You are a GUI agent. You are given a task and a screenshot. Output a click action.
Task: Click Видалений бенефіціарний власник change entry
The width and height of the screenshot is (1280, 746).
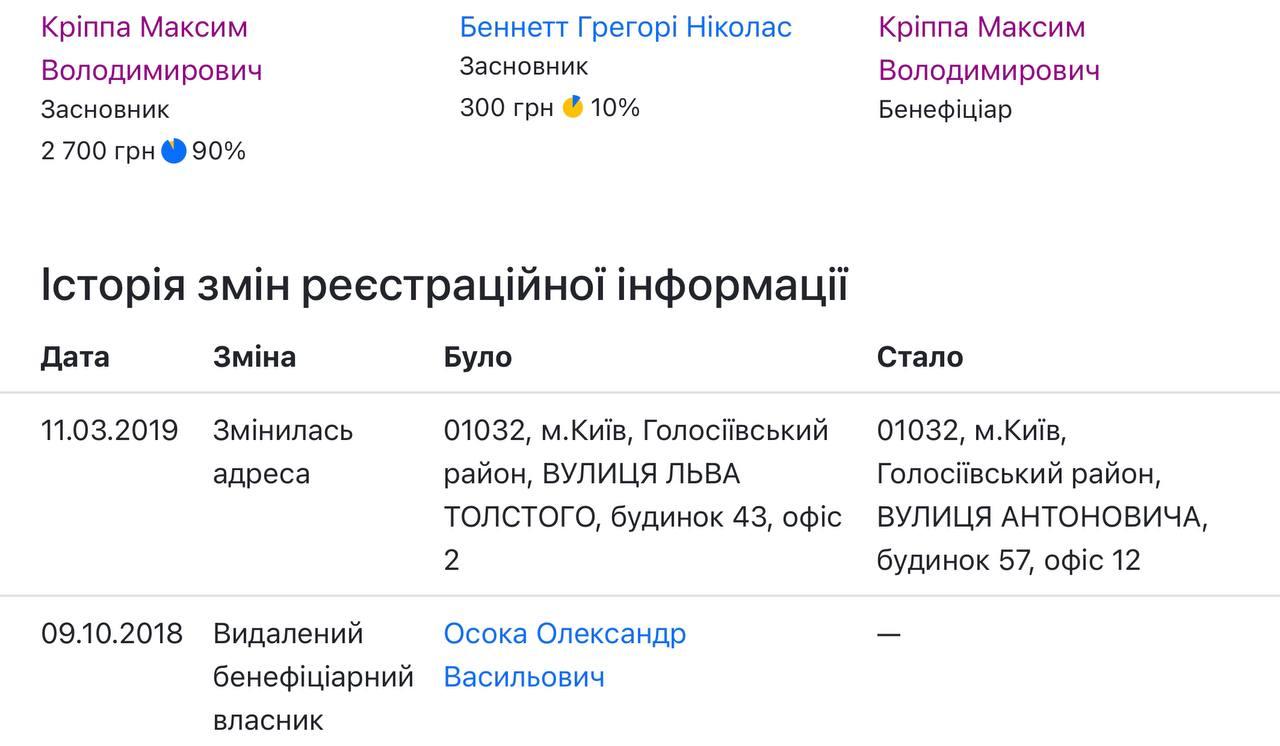point(313,677)
